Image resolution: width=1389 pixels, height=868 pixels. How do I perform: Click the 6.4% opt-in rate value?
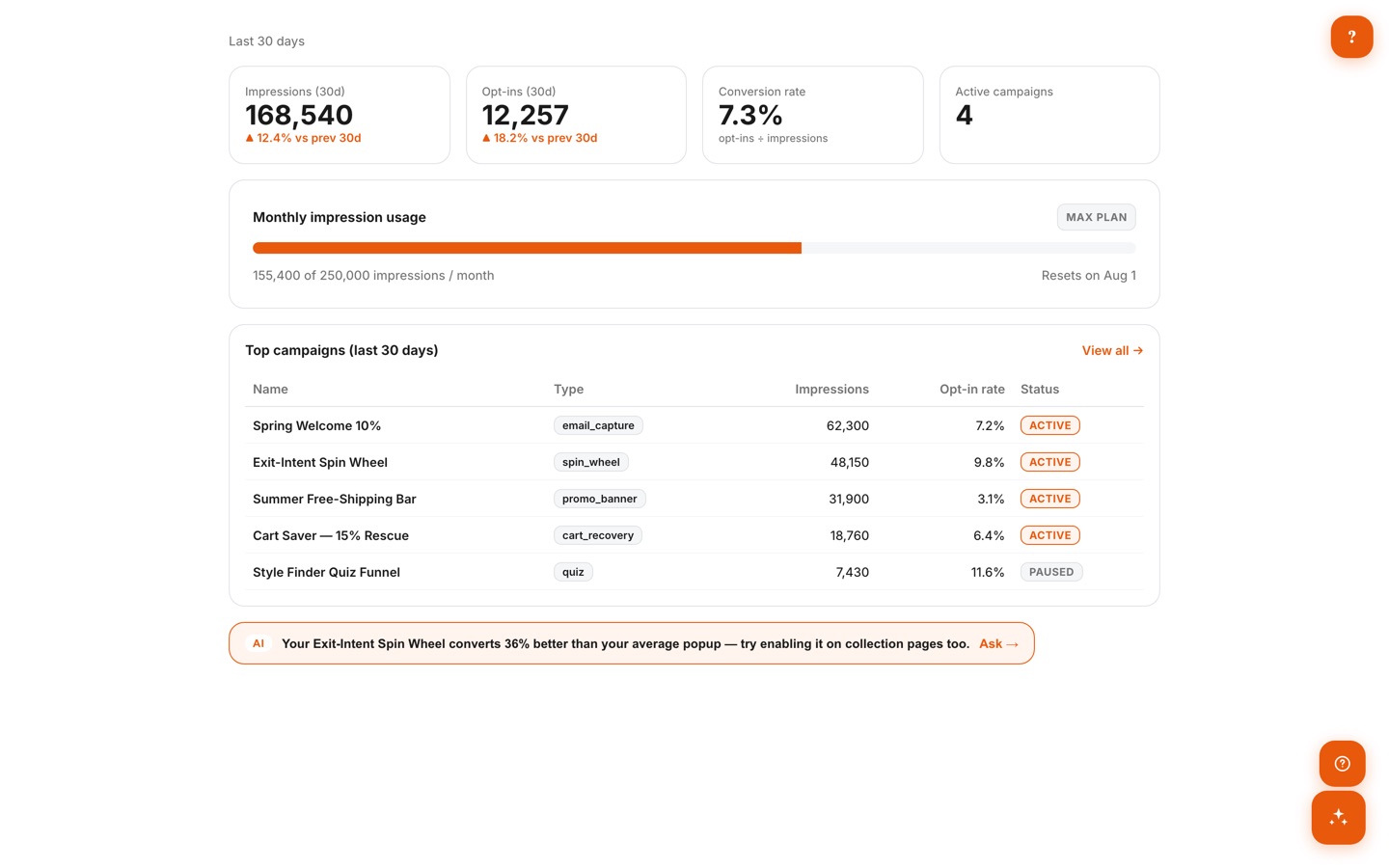click(x=989, y=535)
